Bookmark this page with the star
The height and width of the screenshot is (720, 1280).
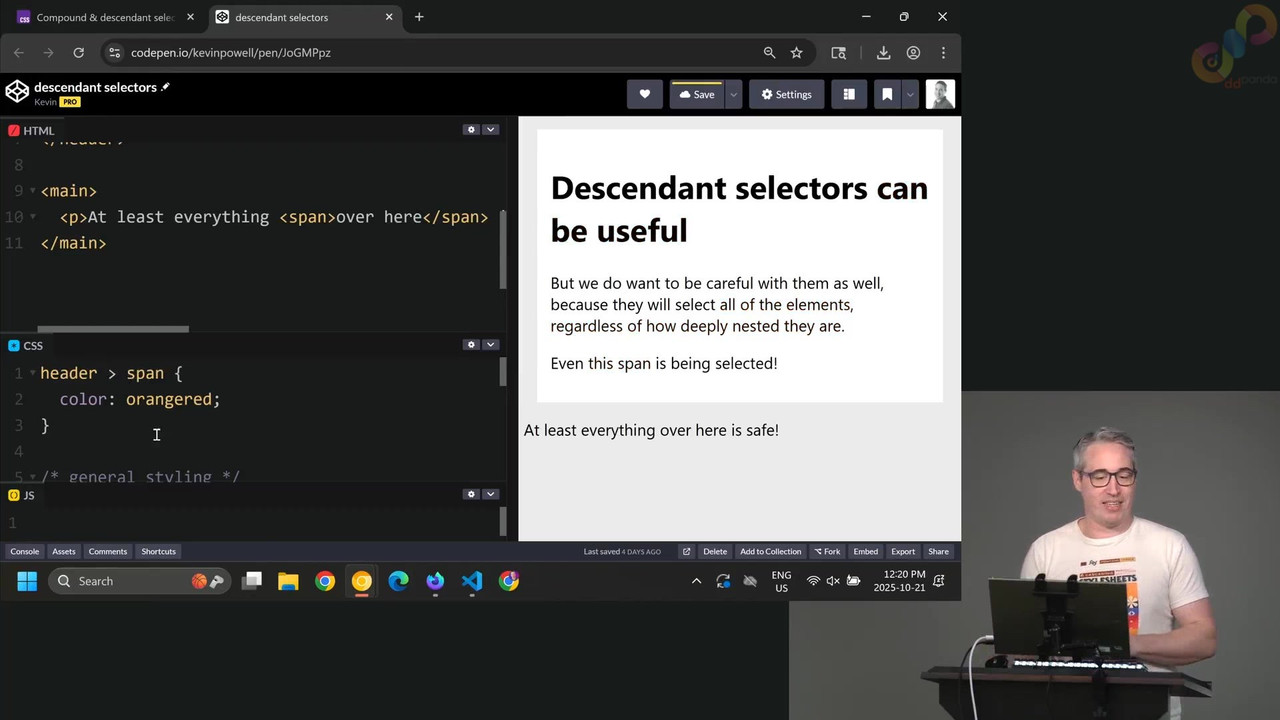tap(796, 52)
